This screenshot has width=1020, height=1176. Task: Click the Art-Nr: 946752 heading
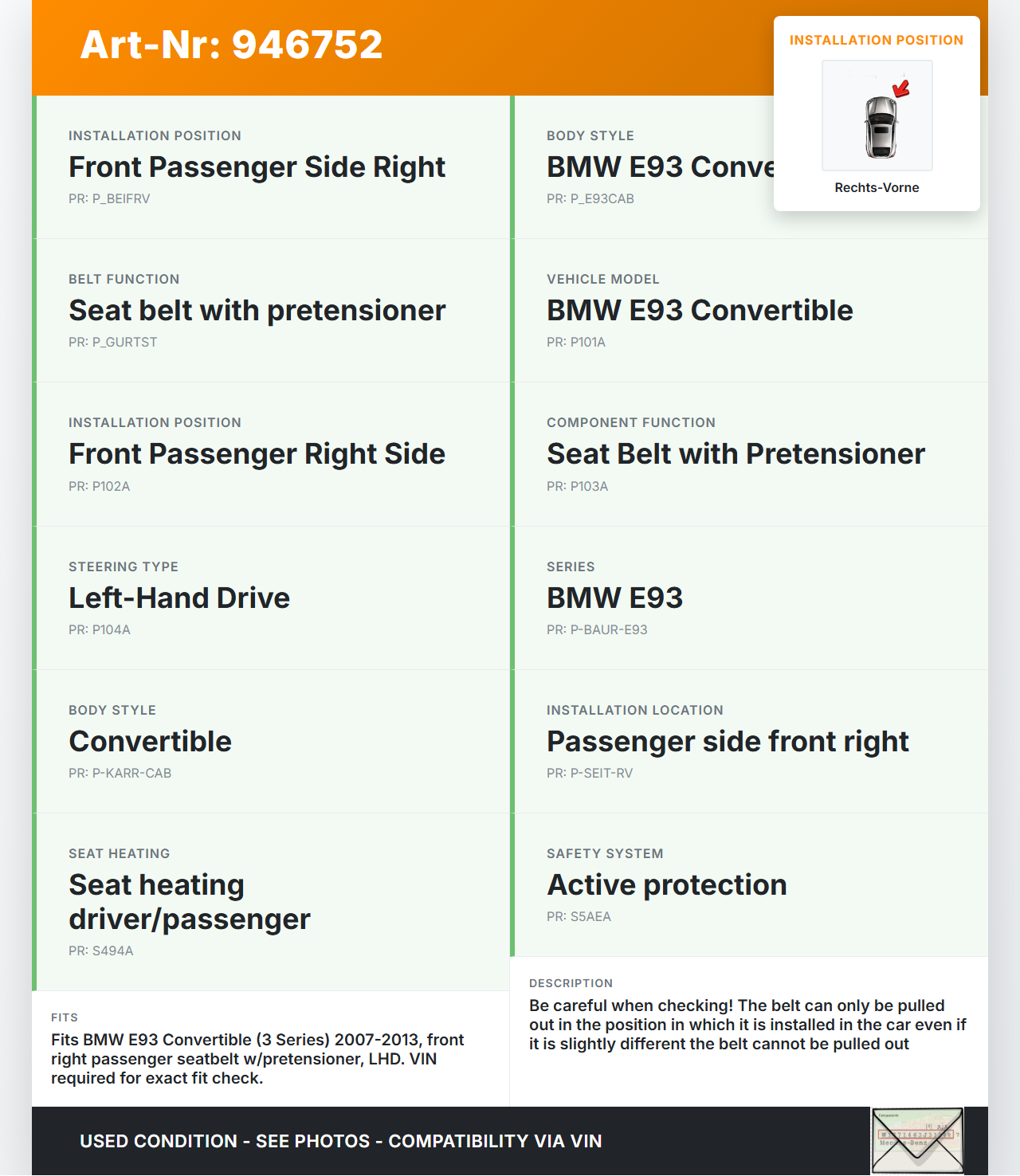pyautogui.click(x=231, y=45)
